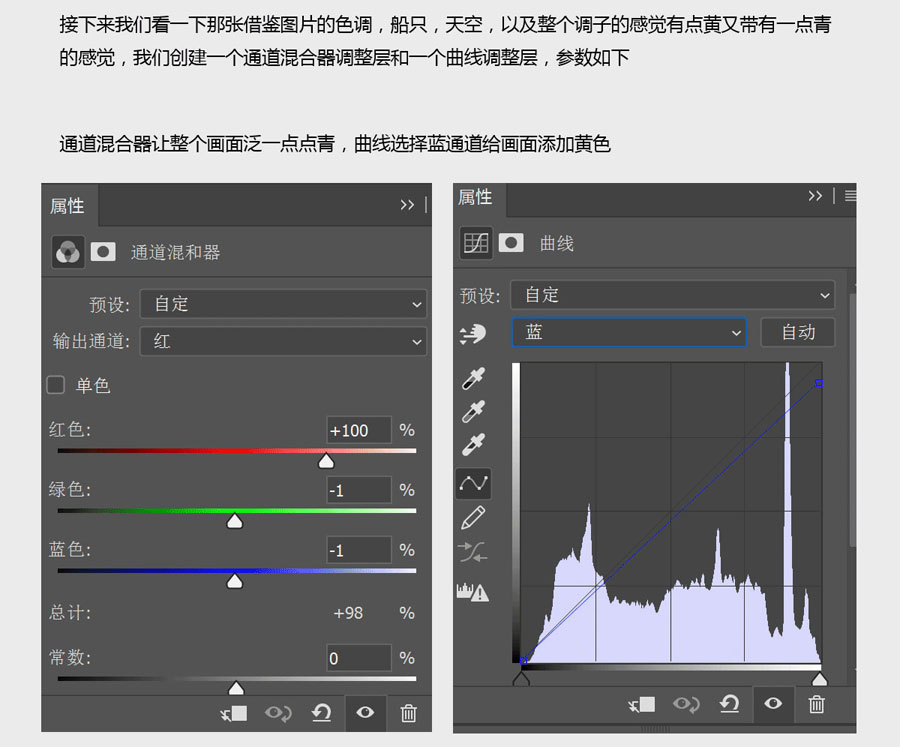Open the Channel Mixer 预设 preset dropdown
This screenshot has height=747, width=900.
point(283,304)
